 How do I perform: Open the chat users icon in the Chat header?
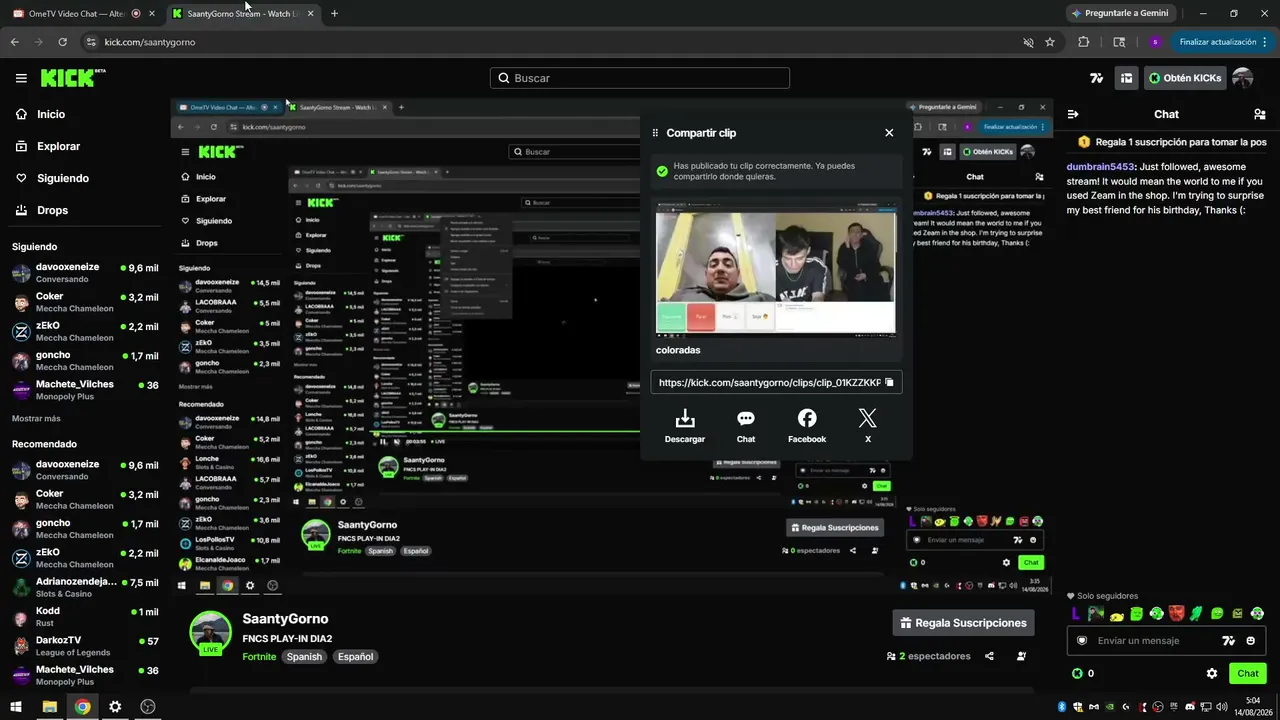tap(1259, 114)
